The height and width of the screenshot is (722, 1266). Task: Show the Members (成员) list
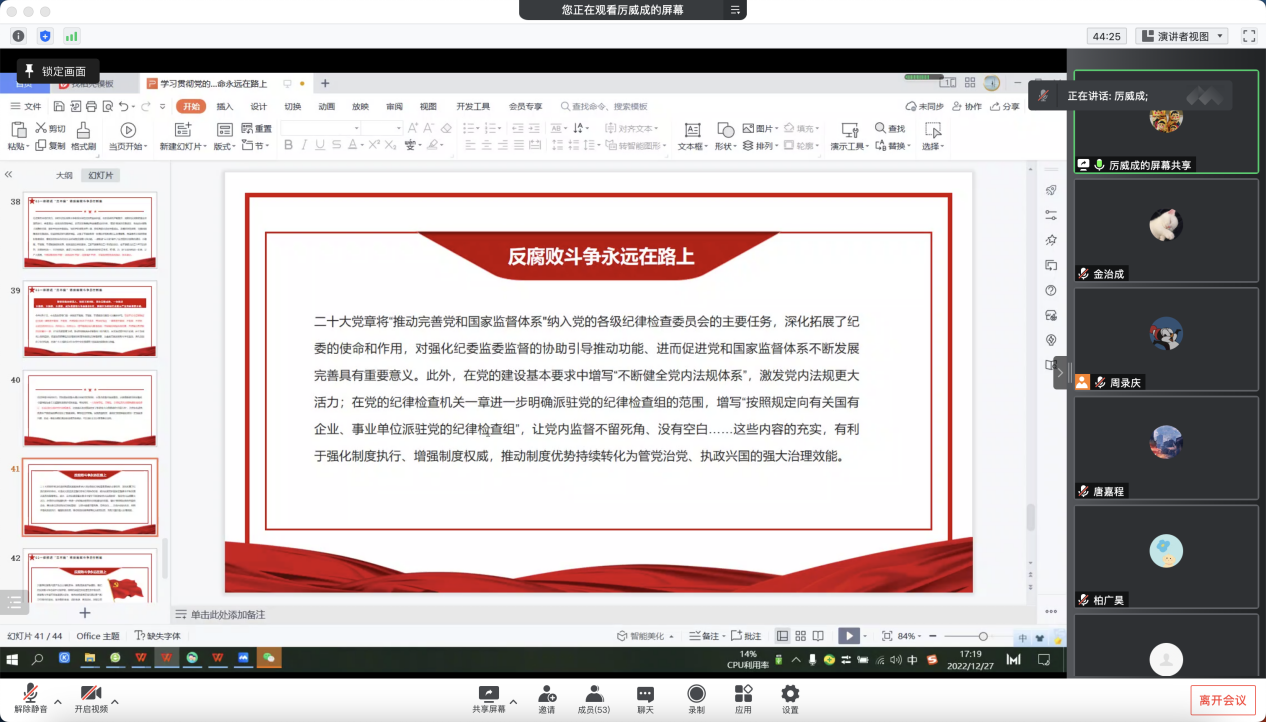[x=594, y=695]
